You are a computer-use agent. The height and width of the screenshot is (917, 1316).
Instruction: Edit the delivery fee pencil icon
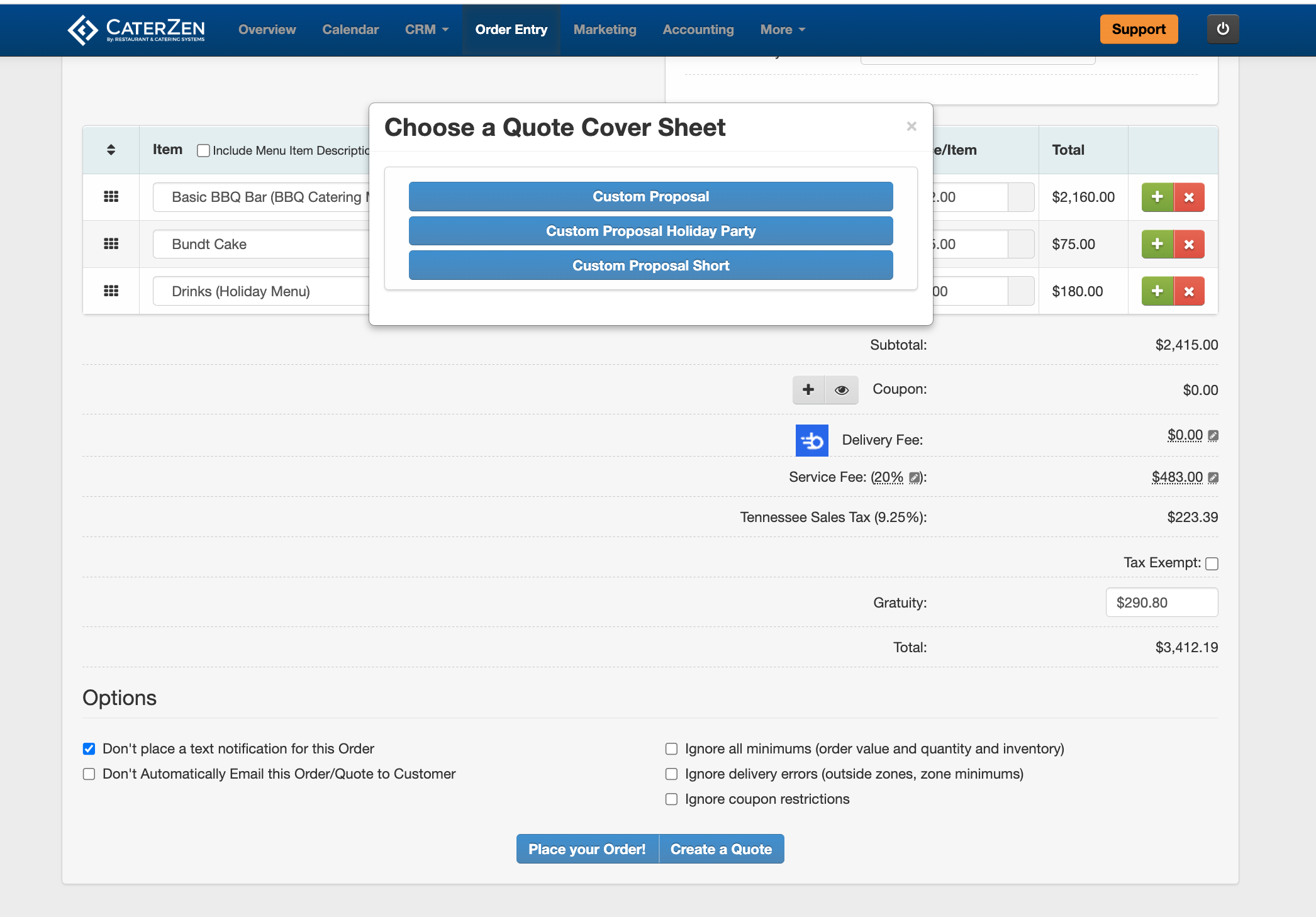tap(1213, 435)
